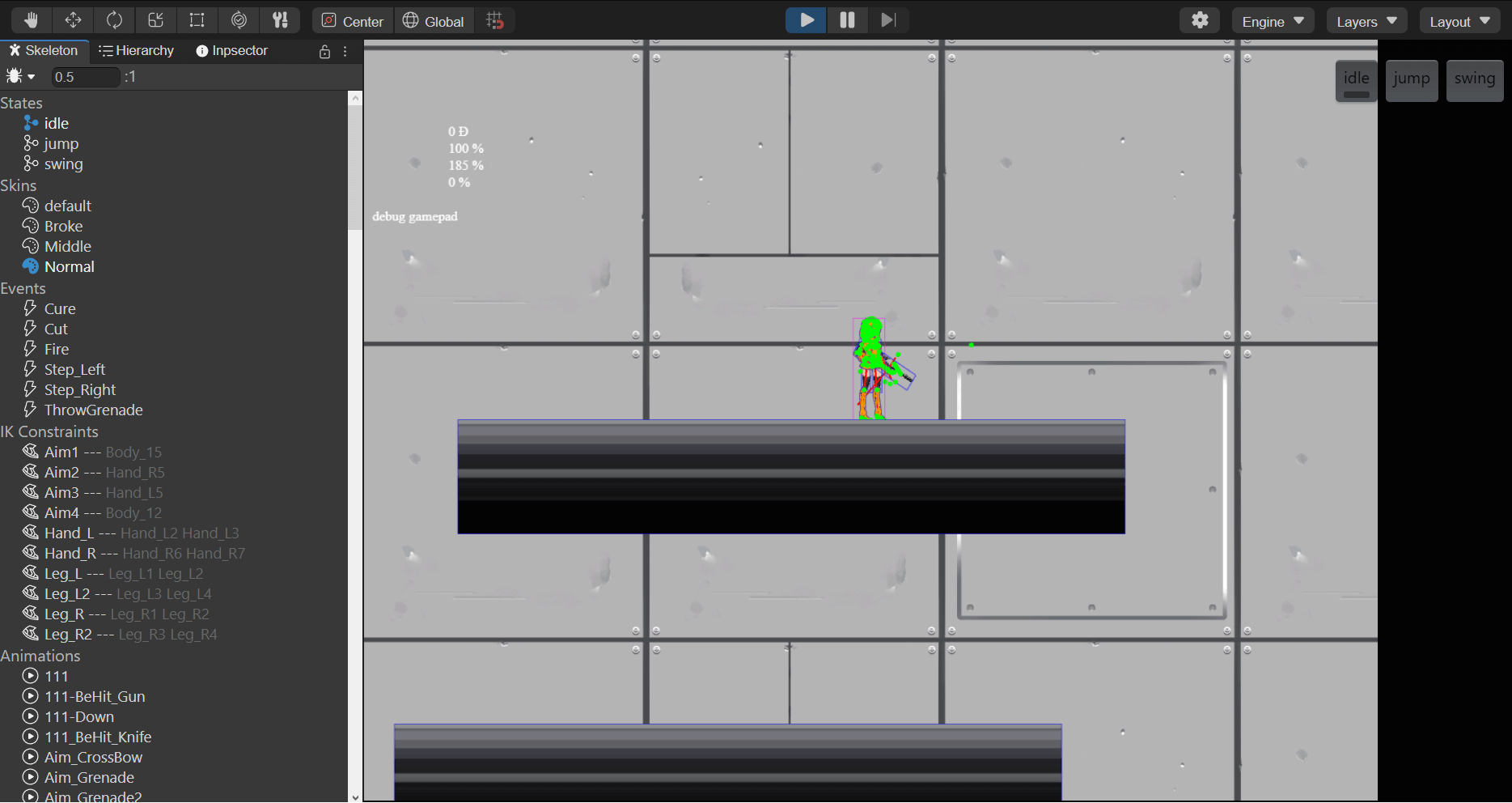Expand the Layout dropdown

[1459, 21]
